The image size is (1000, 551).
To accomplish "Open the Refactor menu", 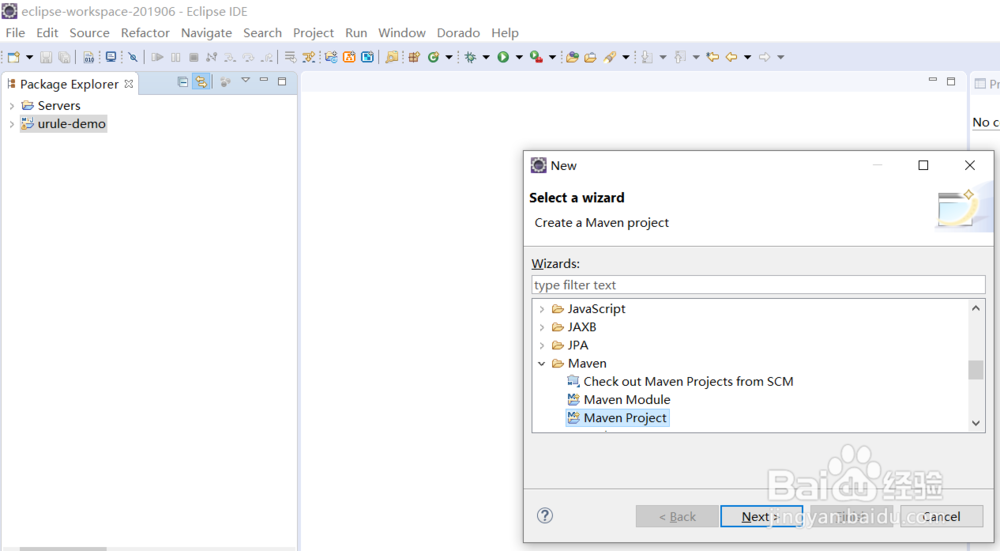I will coord(145,33).
